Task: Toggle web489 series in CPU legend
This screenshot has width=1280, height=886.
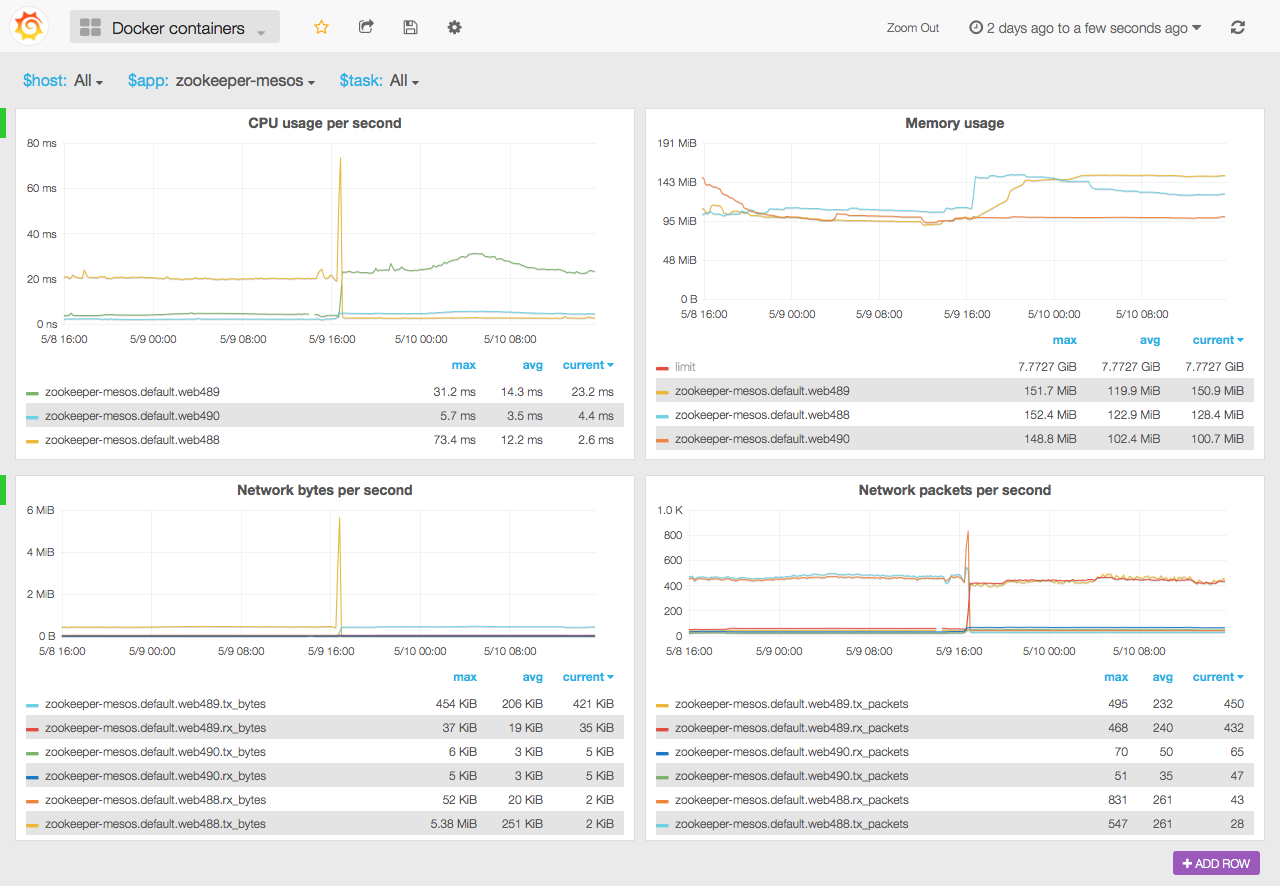Action: tap(132, 392)
